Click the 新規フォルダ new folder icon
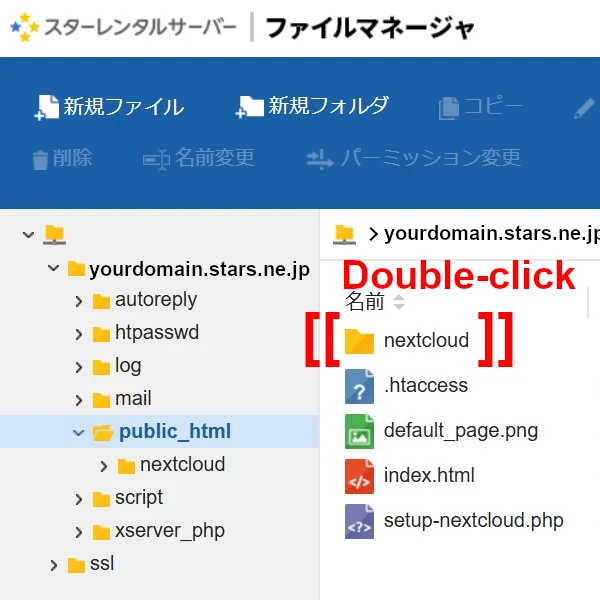The height and width of the screenshot is (600, 600). click(249, 107)
